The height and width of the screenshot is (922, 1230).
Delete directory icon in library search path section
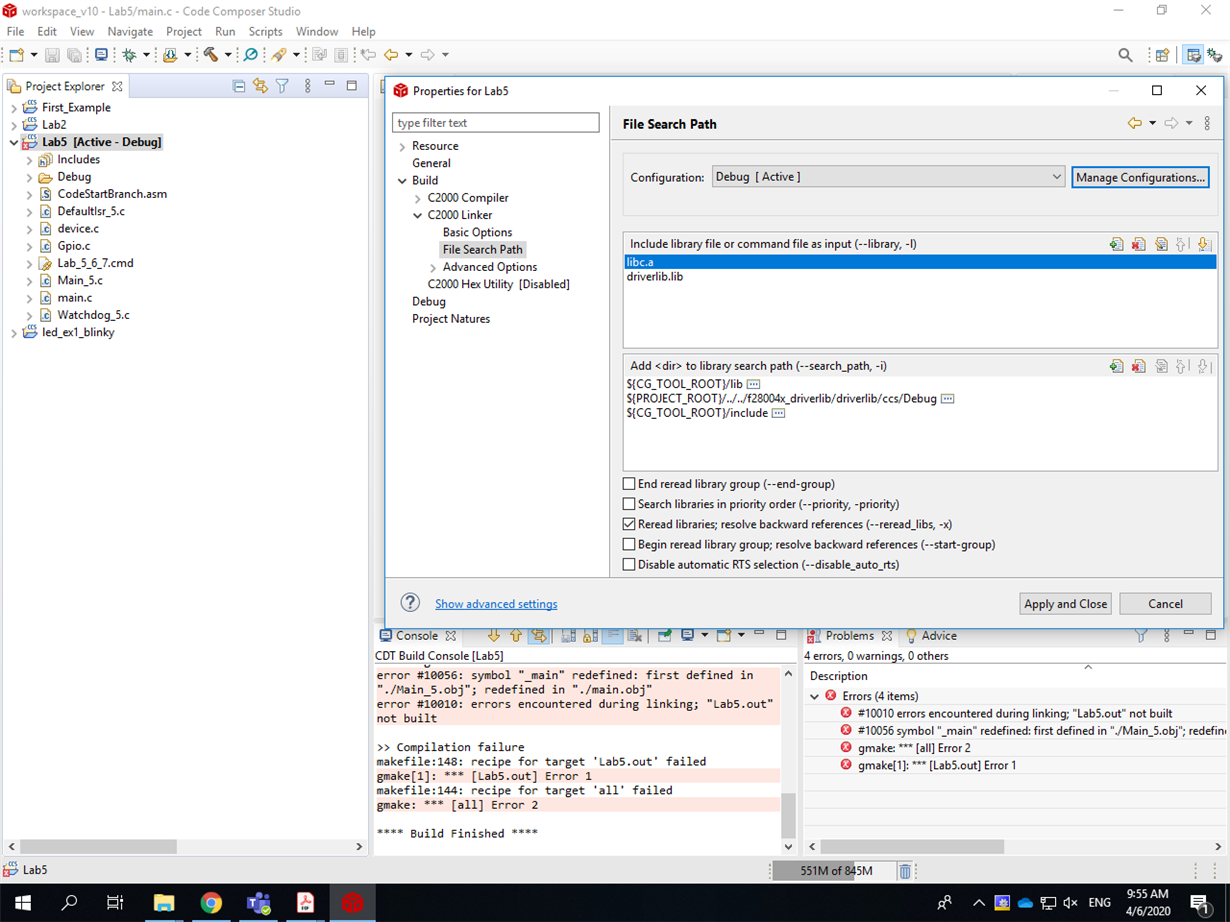click(x=1138, y=367)
